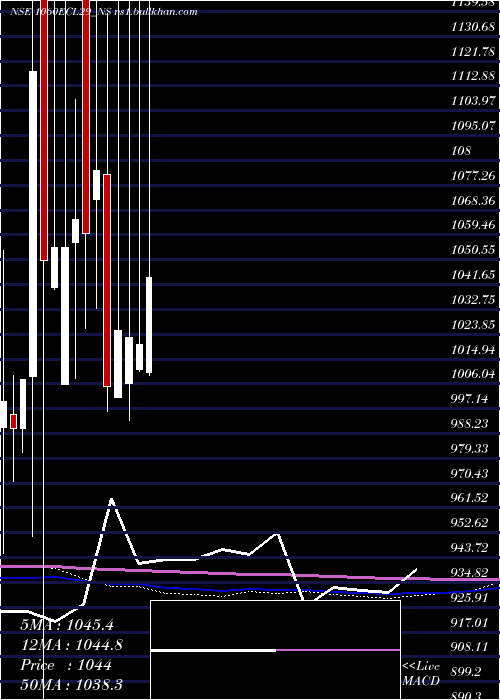This screenshot has height=700, width=500.
Task: Click the 952.62 price axis label
Action: click(x=470, y=523)
